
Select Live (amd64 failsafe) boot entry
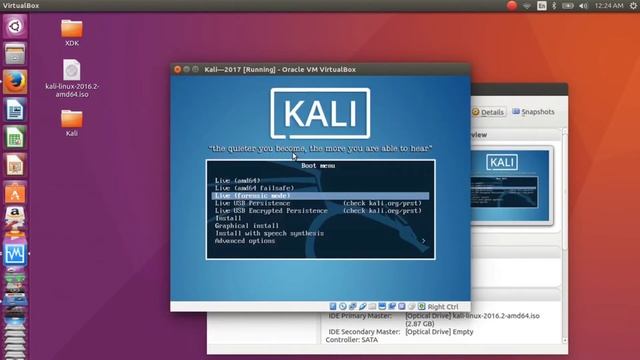click(254, 188)
